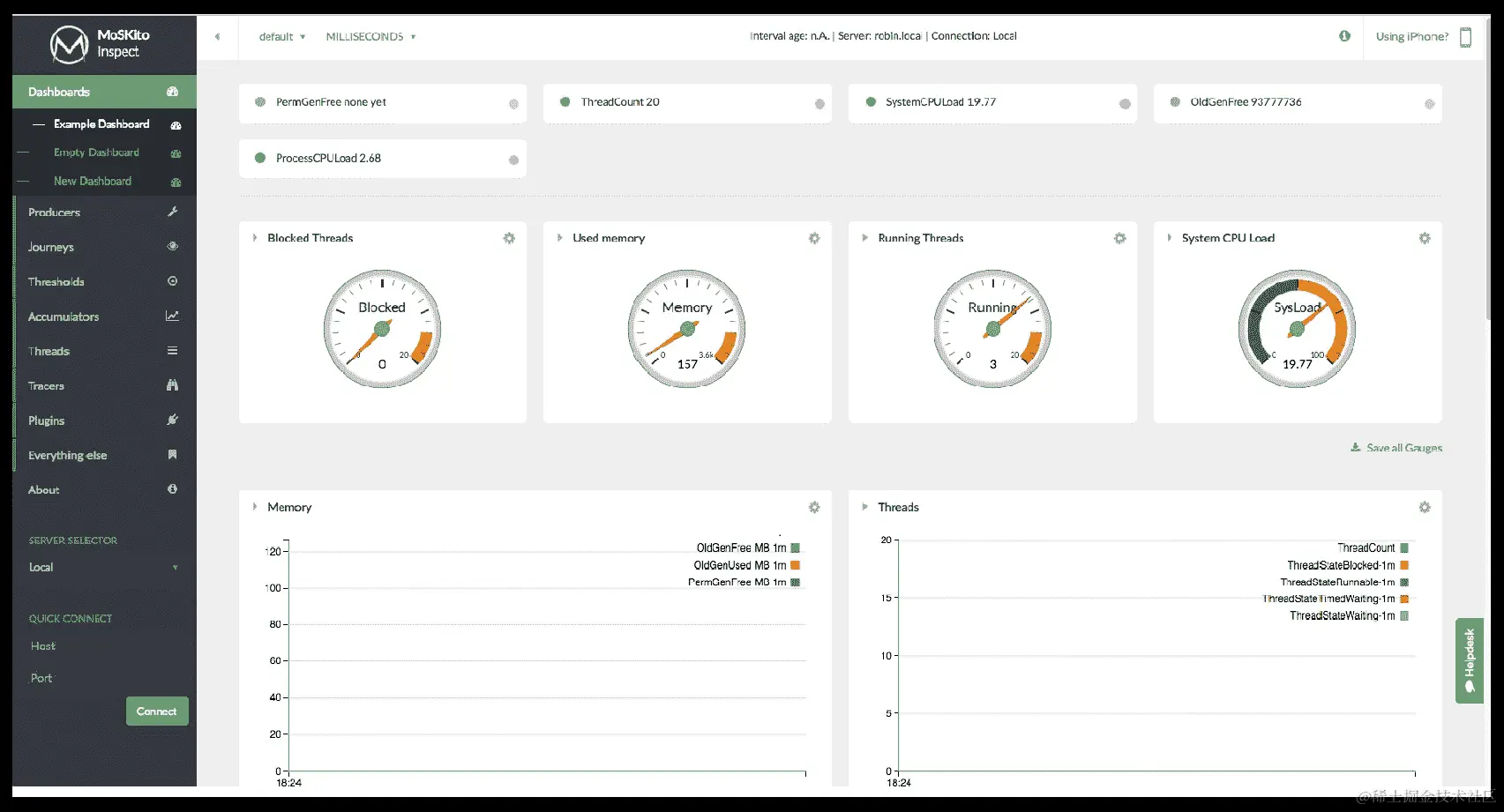Screen dimensions: 1504x812
Task: Open the default interval dropdown
Action: [x=282, y=37]
